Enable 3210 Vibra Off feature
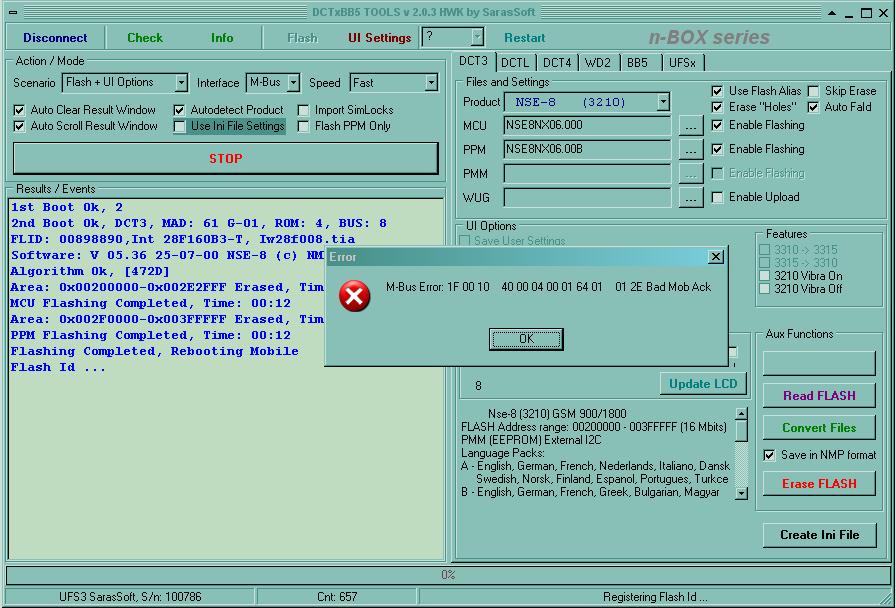The image size is (896, 608). [x=765, y=289]
